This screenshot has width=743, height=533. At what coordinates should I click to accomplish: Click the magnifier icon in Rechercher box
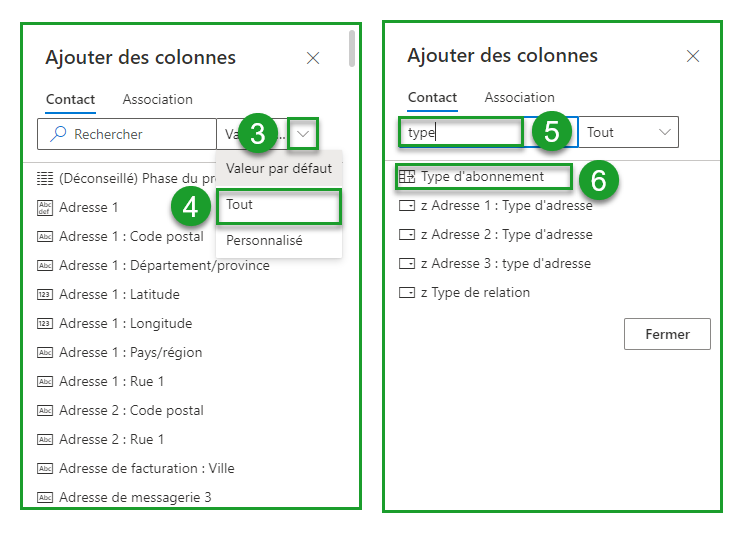pos(58,134)
